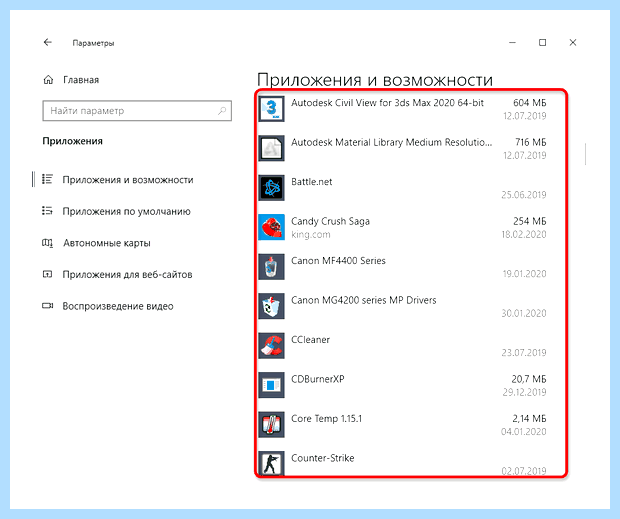This screenshot has width=620, height=519.
Task: Click the Главная home icon
Action: [x=48, y=80]
